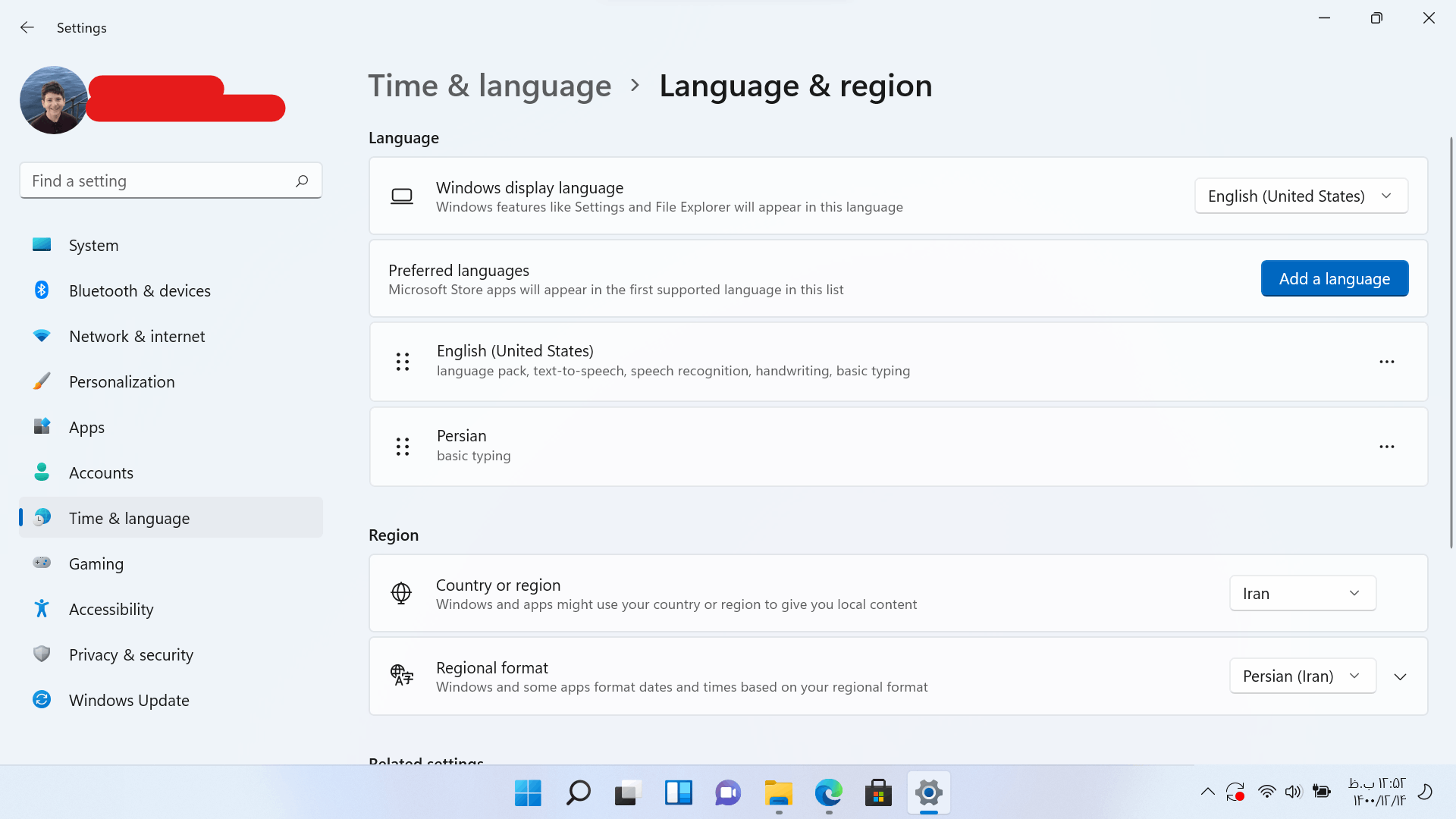Viewport: 1456px width, 819px height.
Task: Click the battery icon in the system tray
Action: tap(1322, 792)
